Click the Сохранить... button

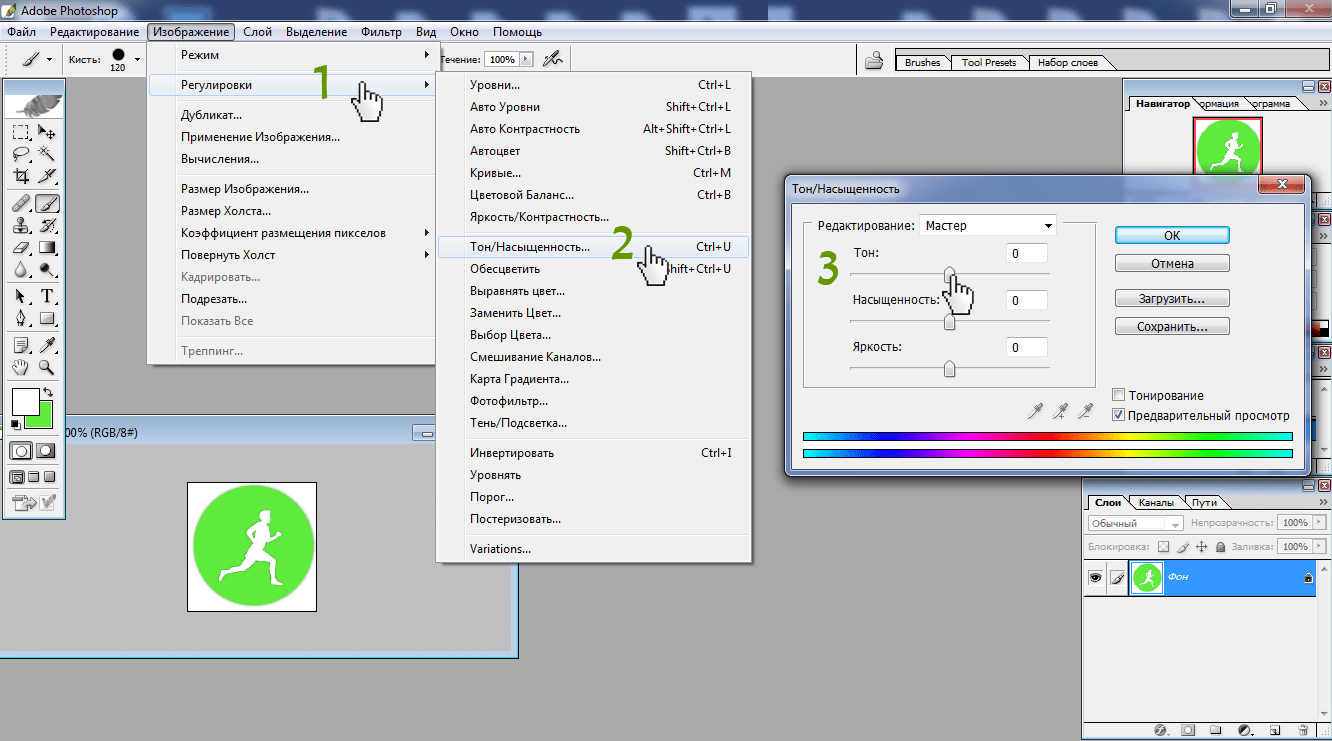pyautogui.click(x=1172, y=326)
